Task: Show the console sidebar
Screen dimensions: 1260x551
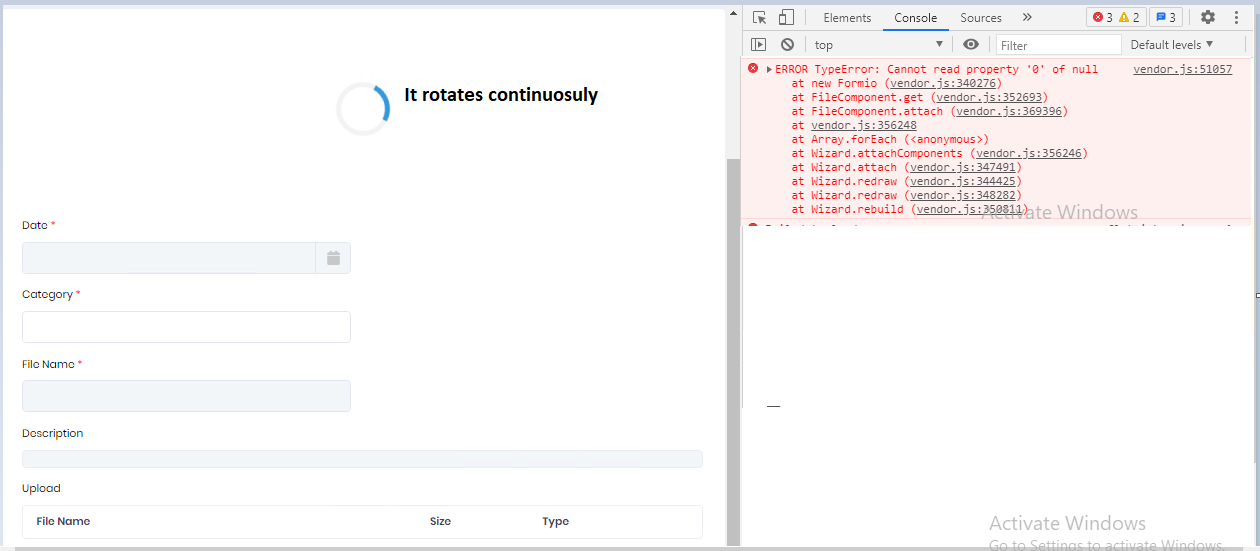Action: click(759, 45)
